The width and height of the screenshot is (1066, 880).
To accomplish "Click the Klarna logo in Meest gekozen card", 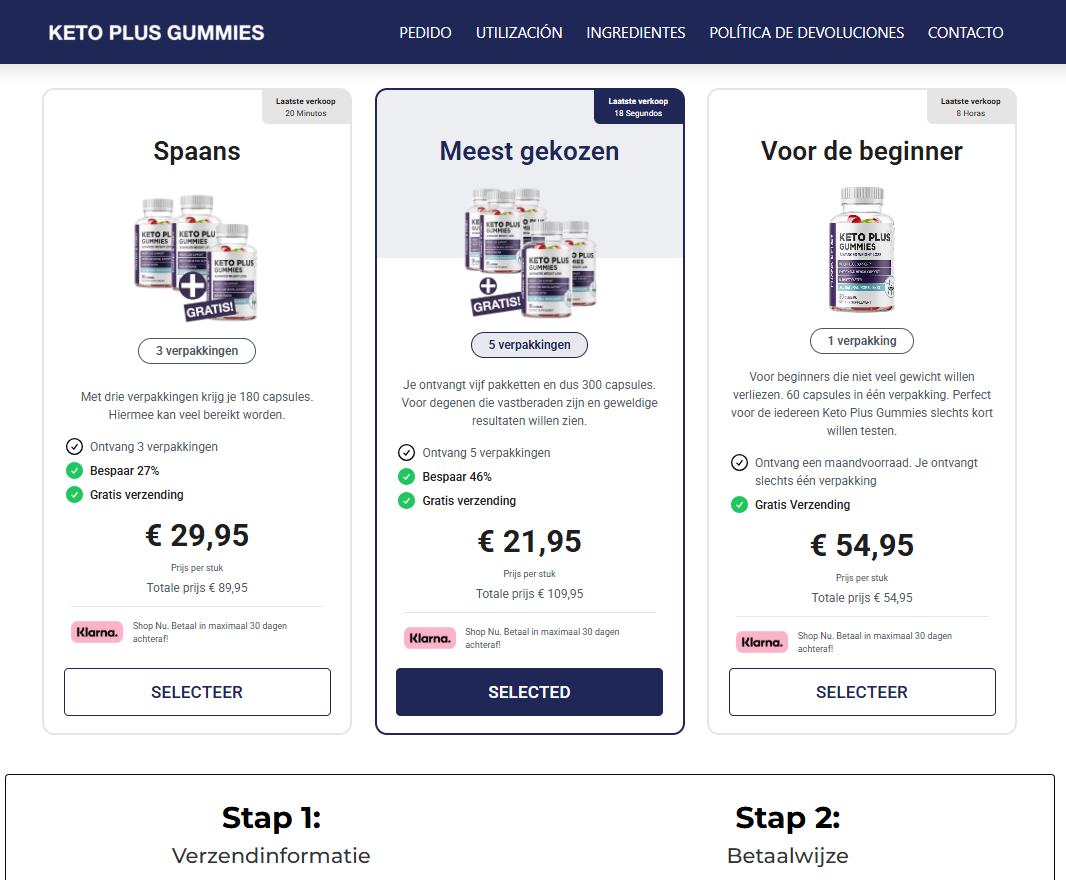I will [429, 638].
